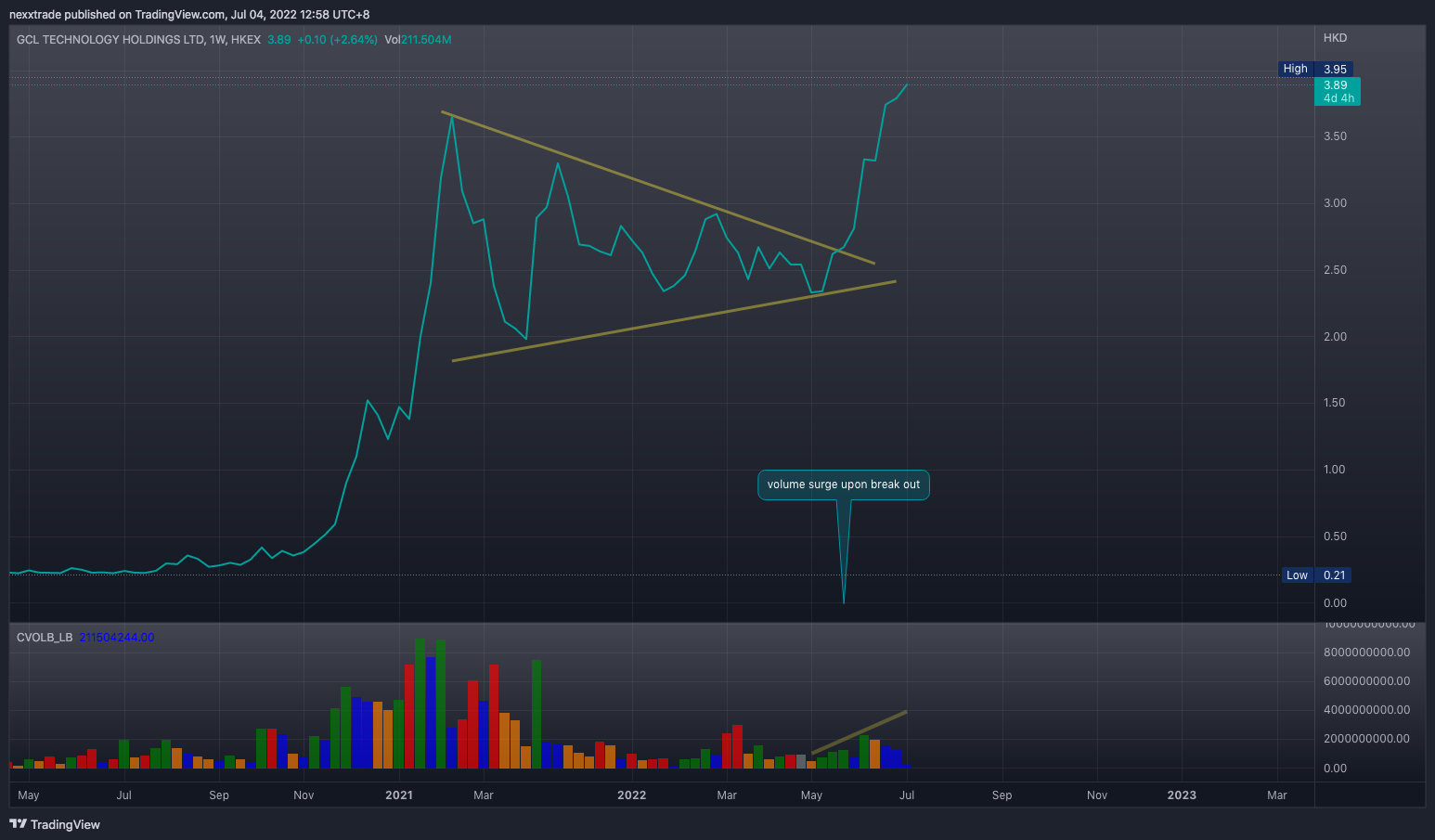Click the +0.10 (+2.64%) change value

pyautogui.click(x=337, y=40)
